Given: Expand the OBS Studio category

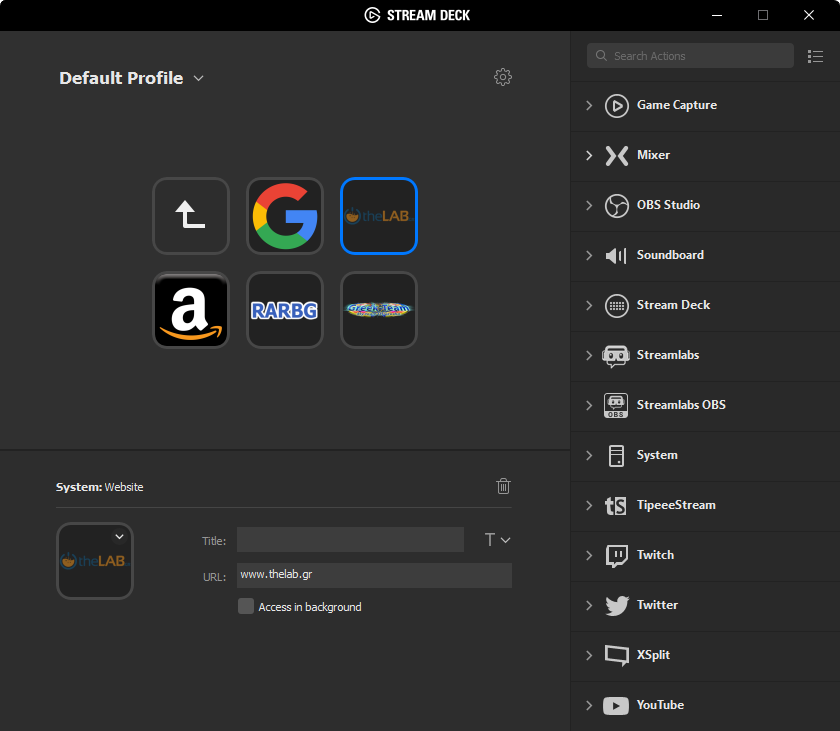Looking at the screenshot, I should 589,206.
